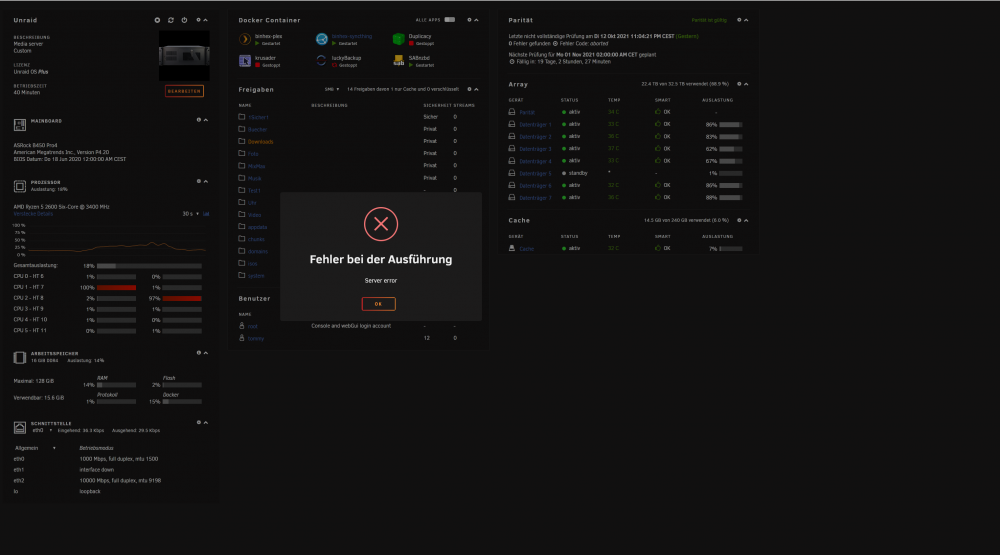
Task: Click the krusader container icon
Action: [x=245, y=61]
